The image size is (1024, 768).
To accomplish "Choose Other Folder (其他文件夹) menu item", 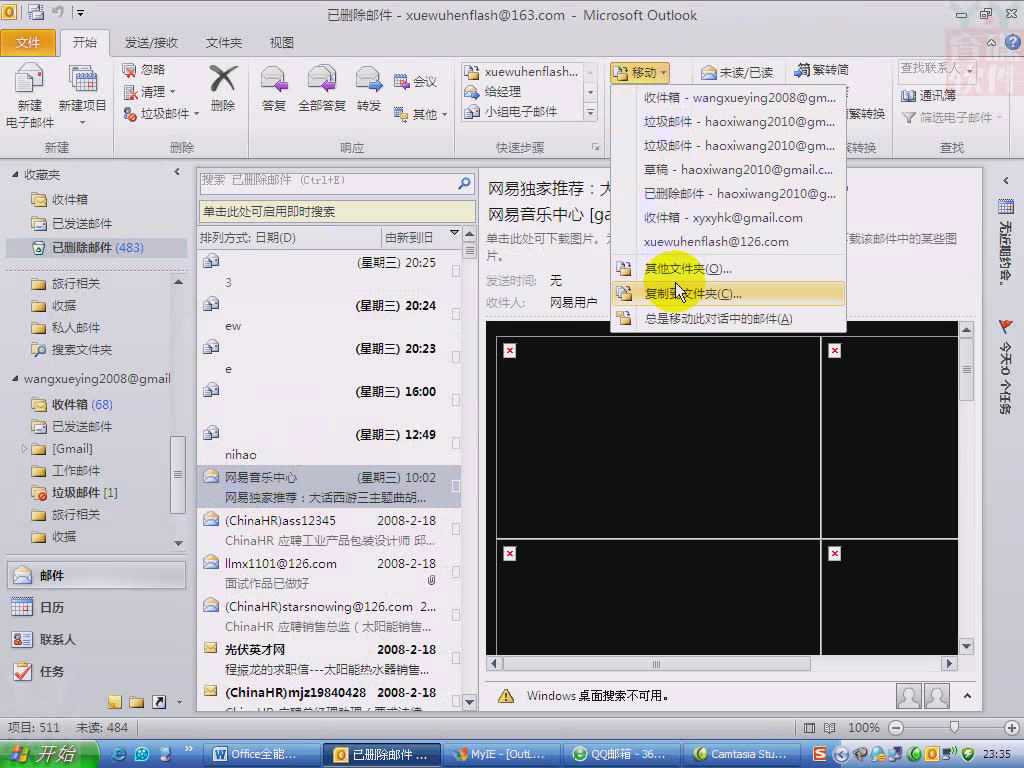I will point(728,268).
